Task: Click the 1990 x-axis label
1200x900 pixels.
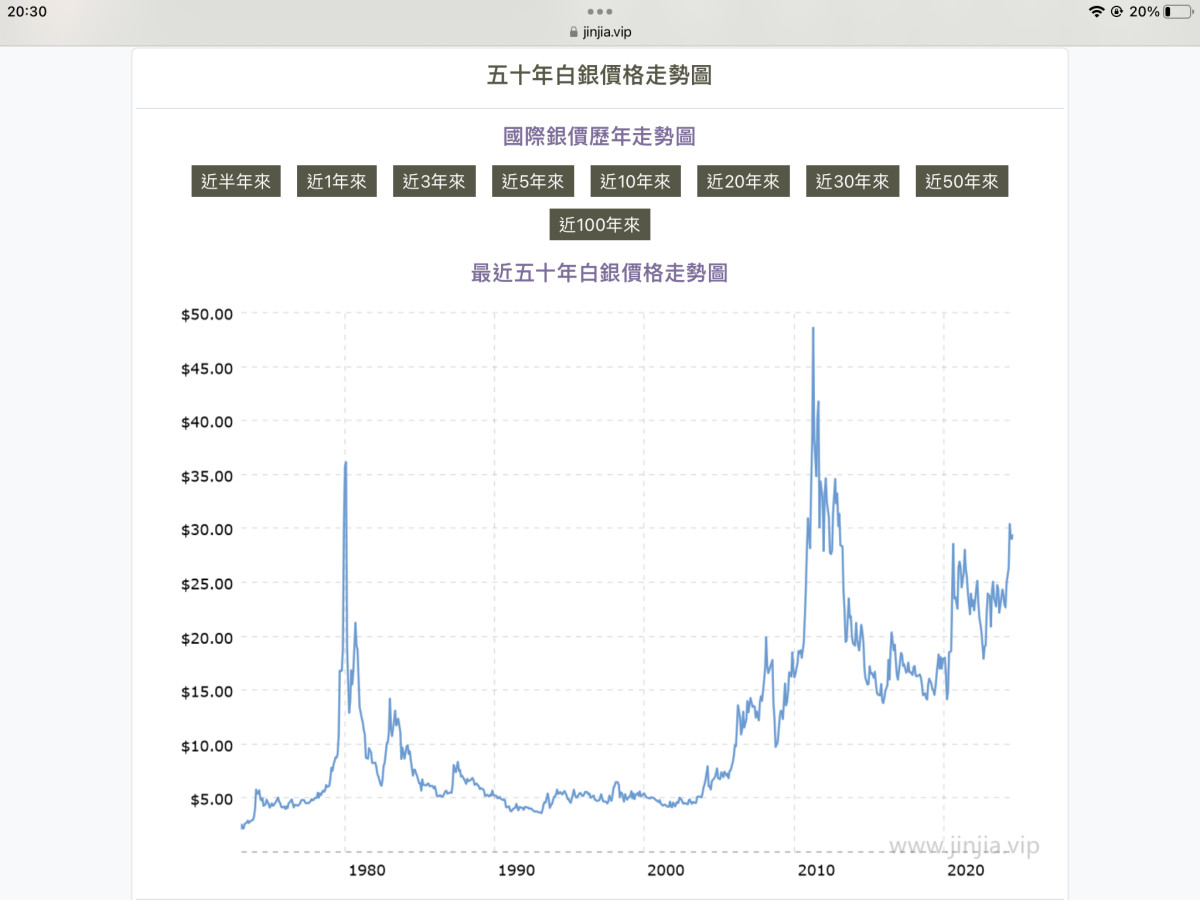Action: [517, 871]
